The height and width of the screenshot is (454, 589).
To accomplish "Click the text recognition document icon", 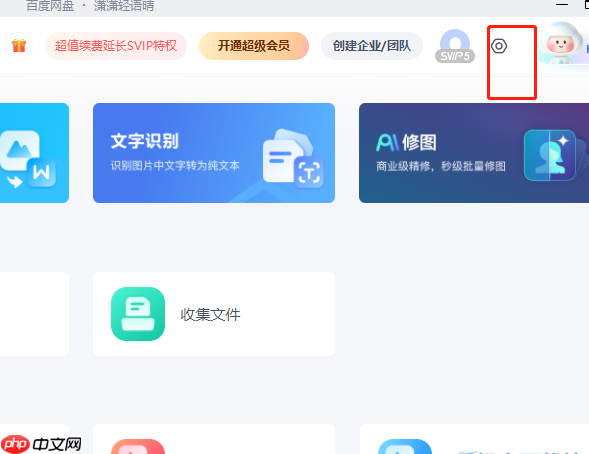I will pyautogui.click(x=293, y=158).
